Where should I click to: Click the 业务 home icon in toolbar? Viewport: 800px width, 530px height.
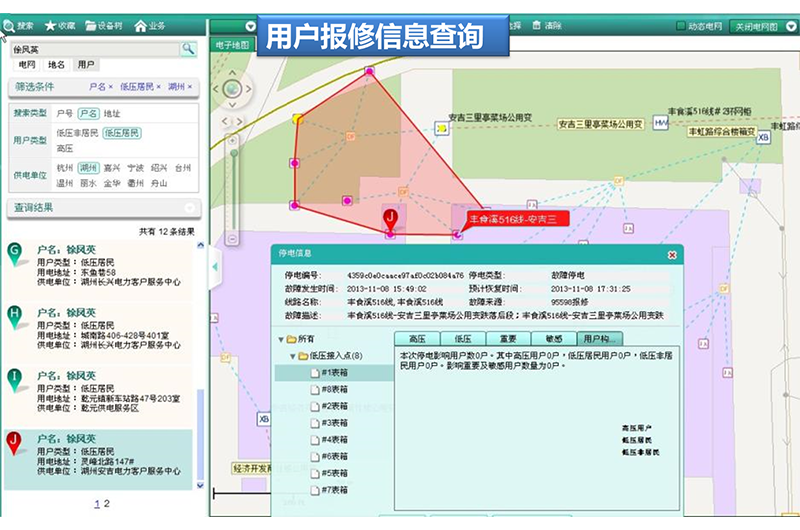(x=140, y=24)
